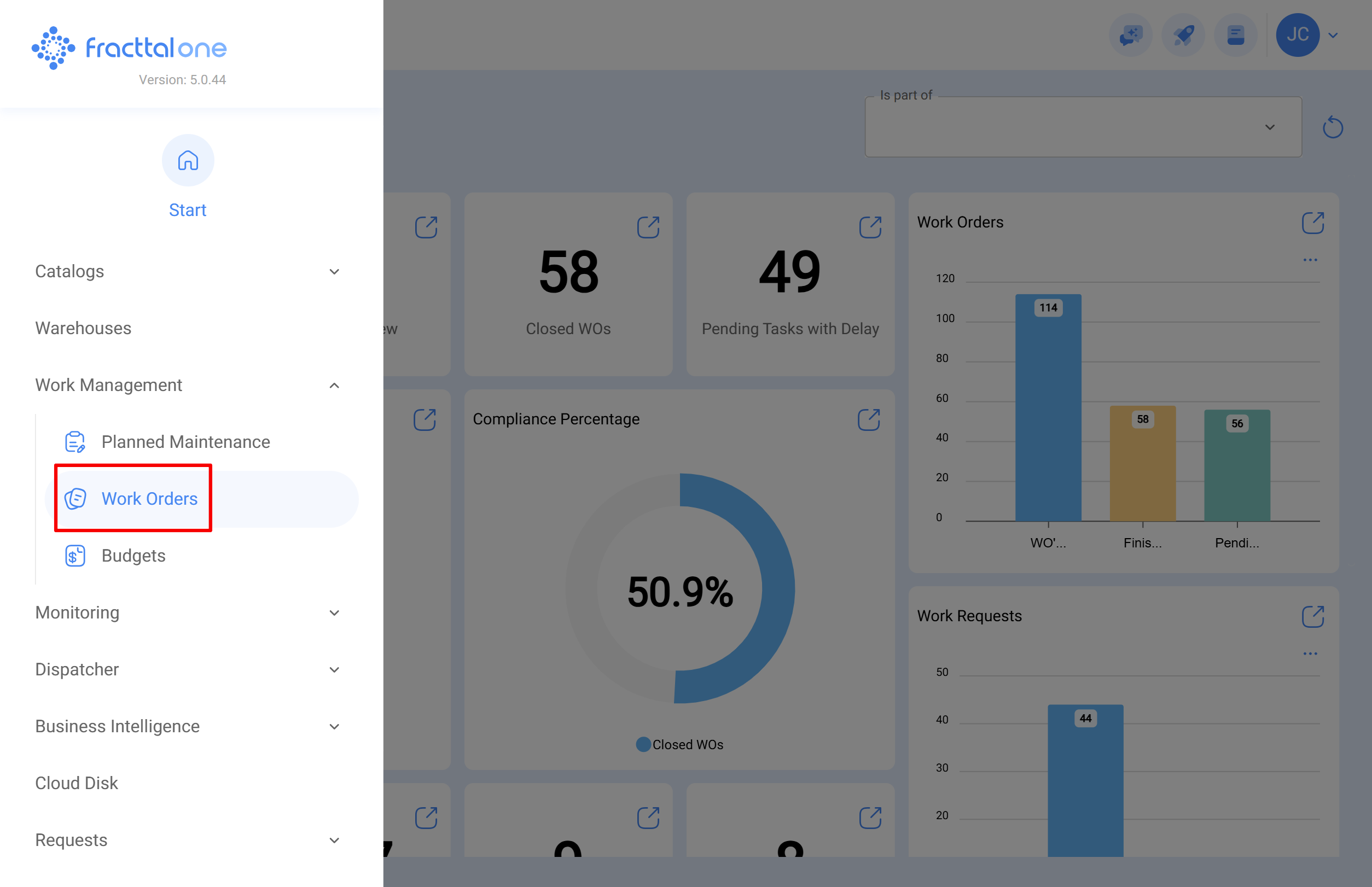Click the rocket icon in header
The image size is (1372, 887).
point(1183,35)
